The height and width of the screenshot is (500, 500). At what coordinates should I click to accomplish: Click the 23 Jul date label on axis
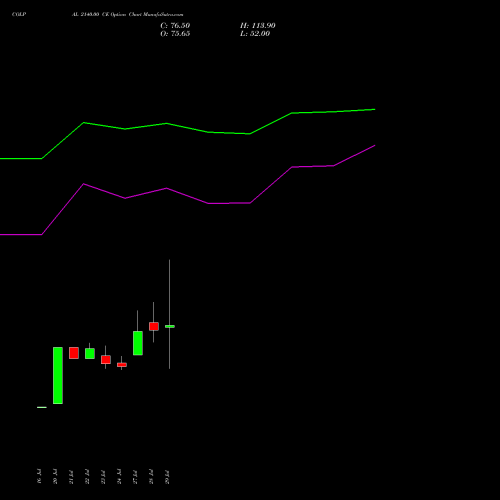pos(103,477)
